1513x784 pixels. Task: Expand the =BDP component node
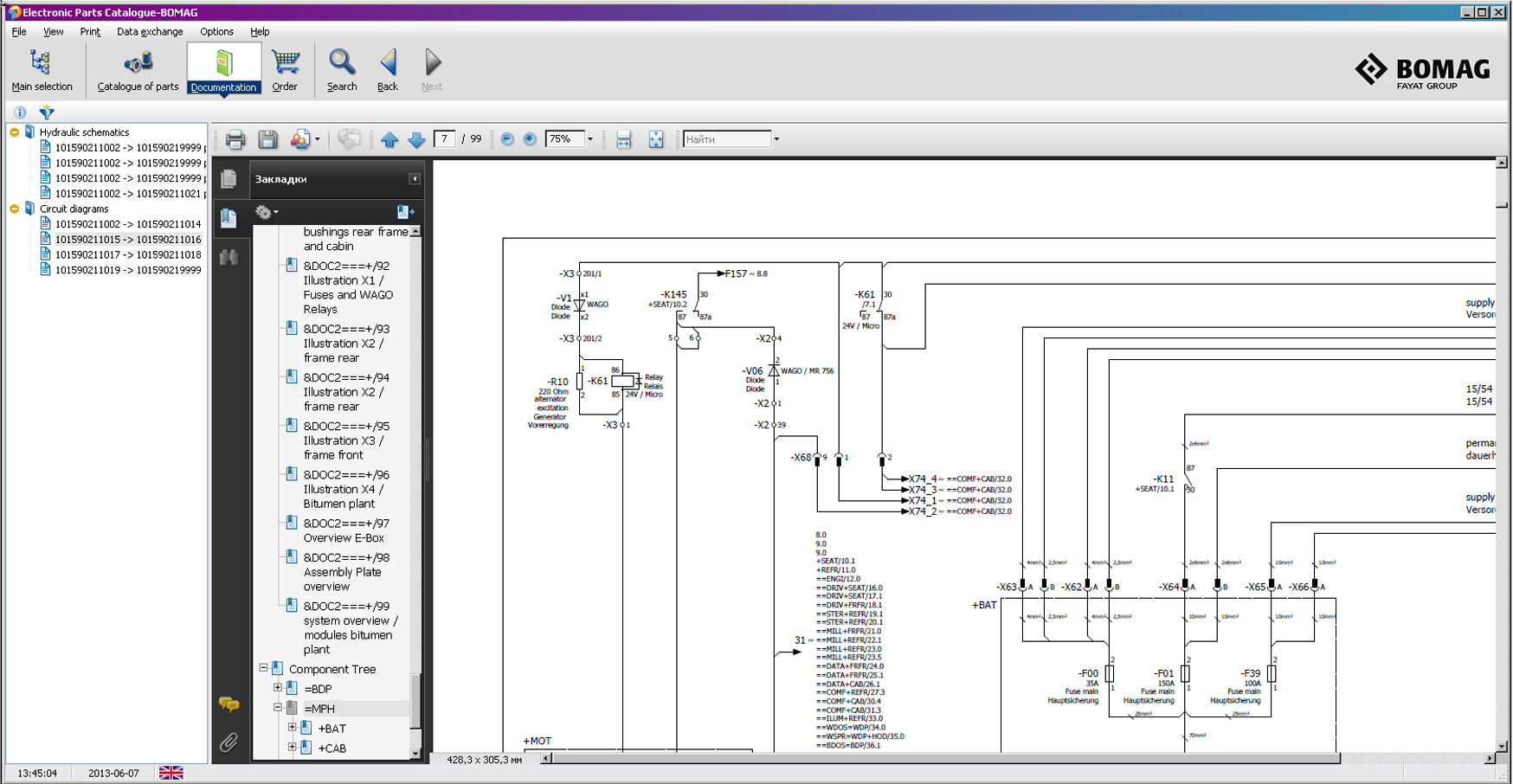click(278, 688)
